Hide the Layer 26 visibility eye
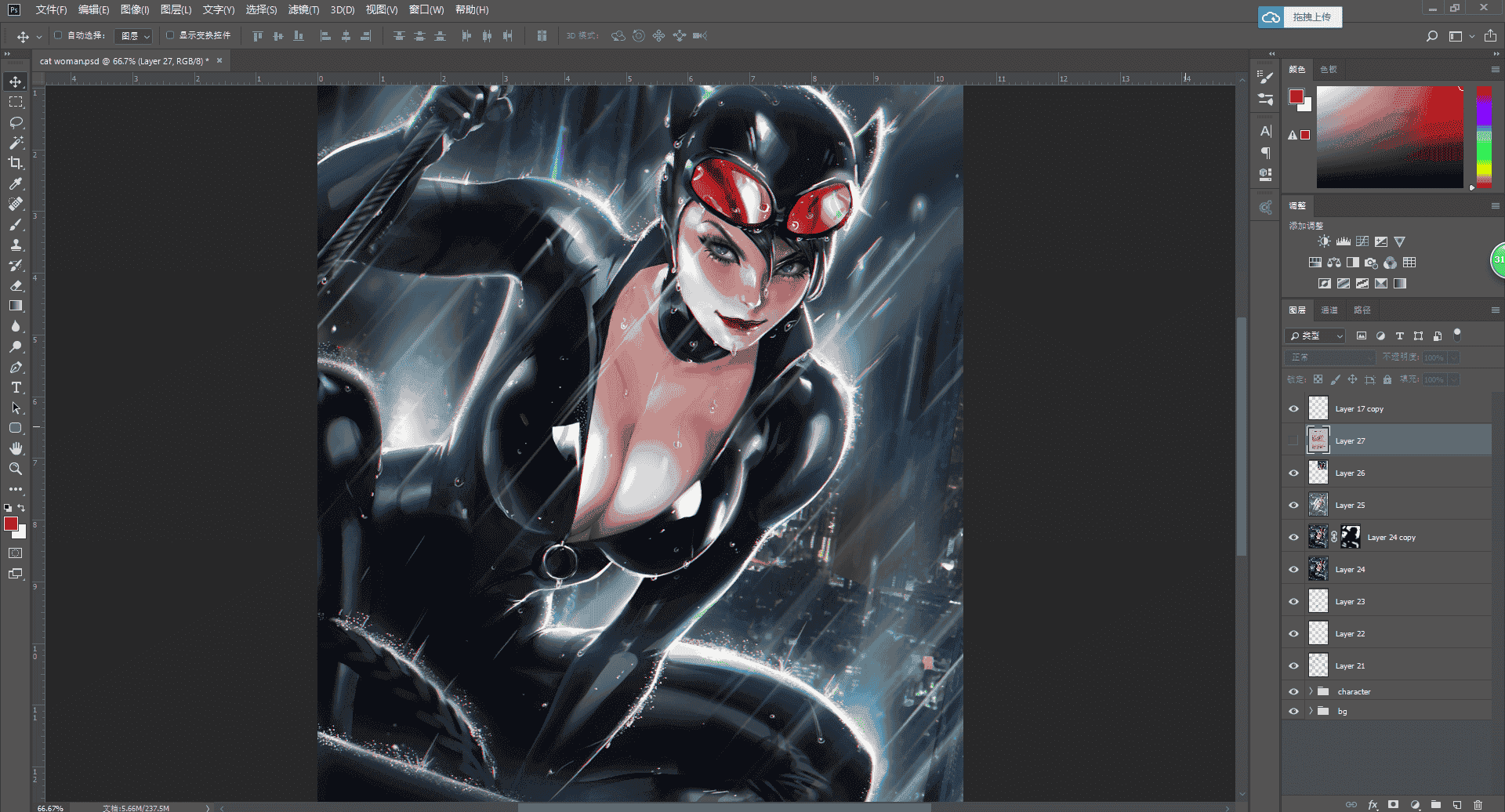 coord(1293,473)
